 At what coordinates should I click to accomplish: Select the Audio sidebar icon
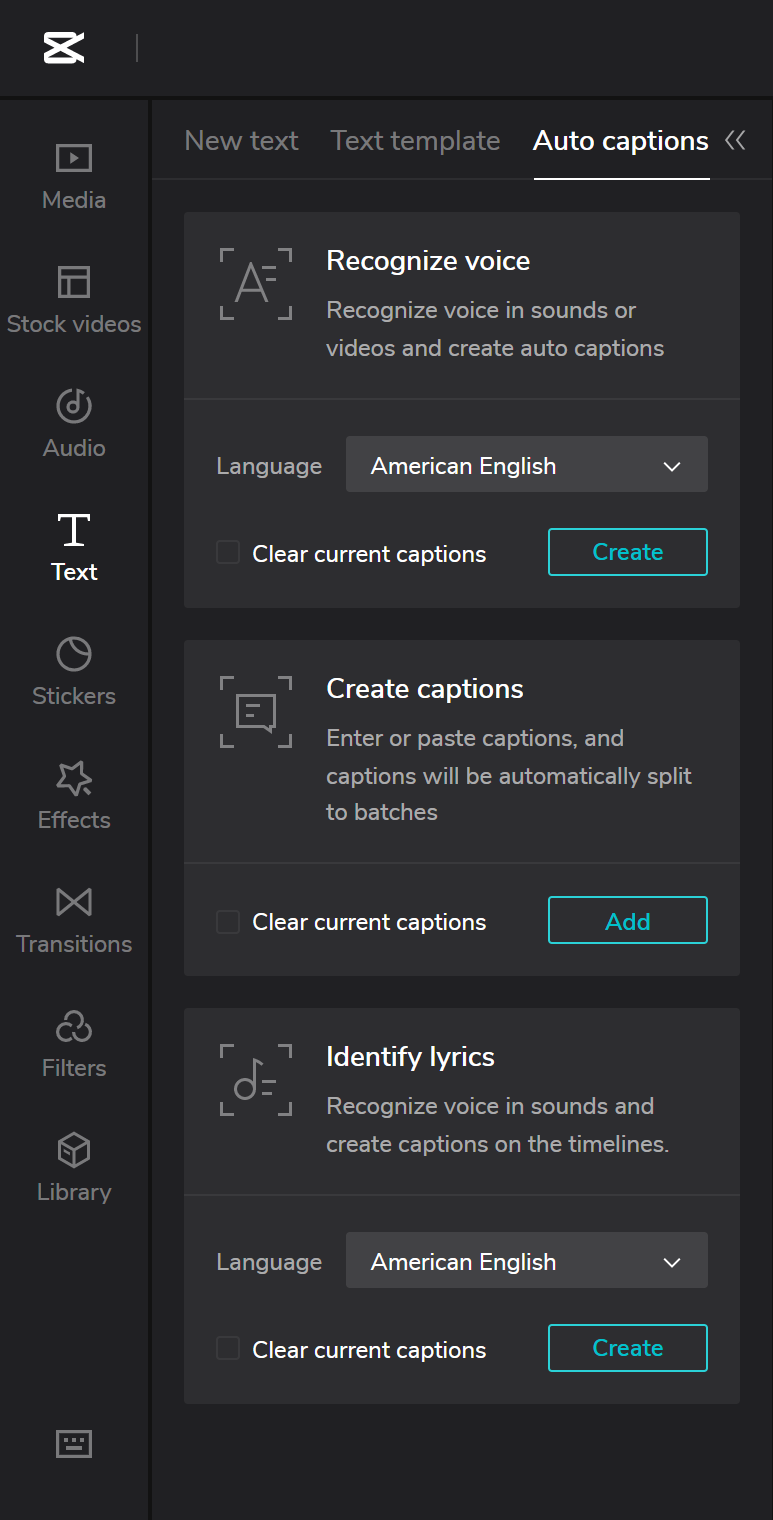[74, 423]
